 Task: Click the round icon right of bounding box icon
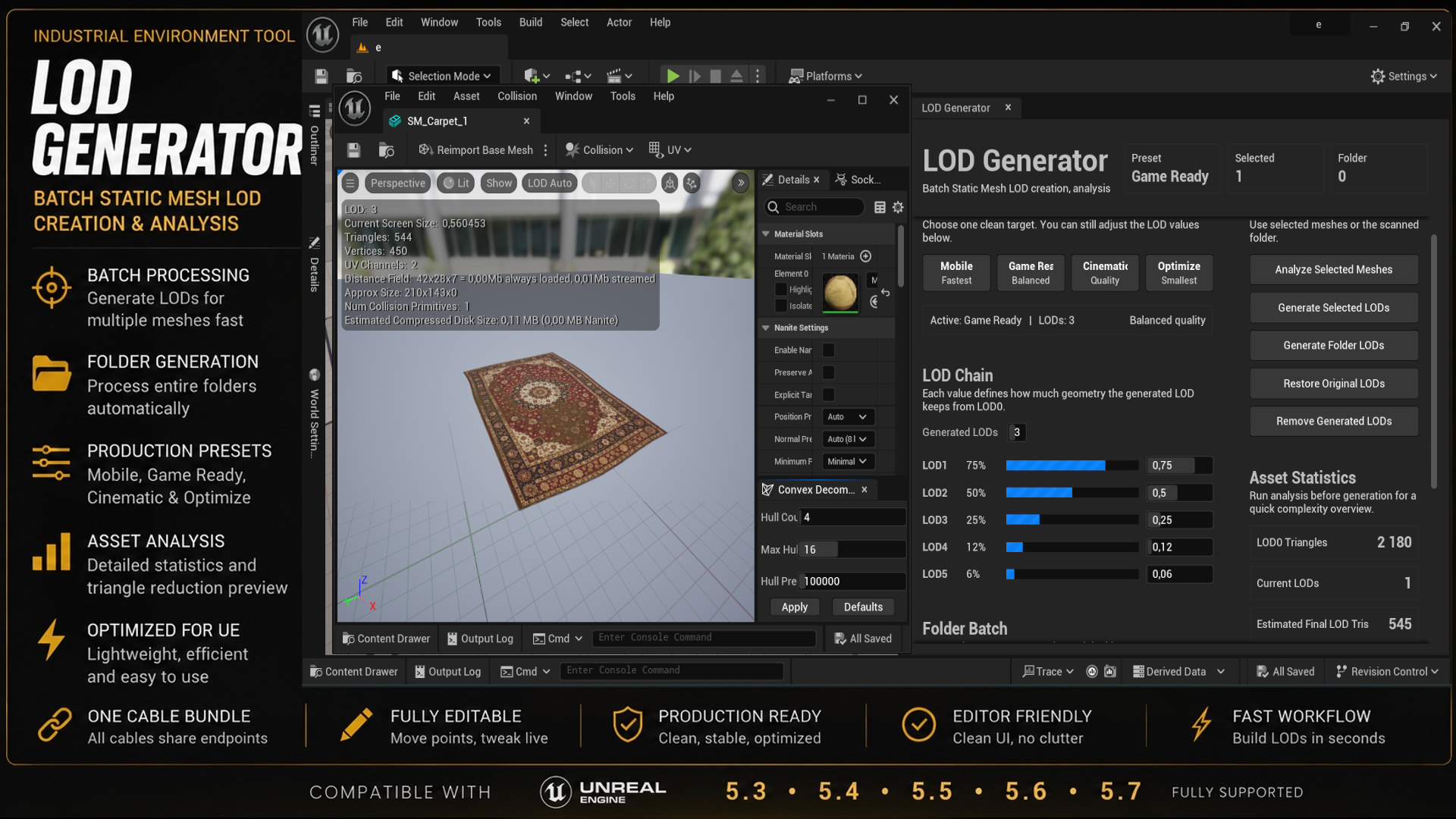click(691, 183)
